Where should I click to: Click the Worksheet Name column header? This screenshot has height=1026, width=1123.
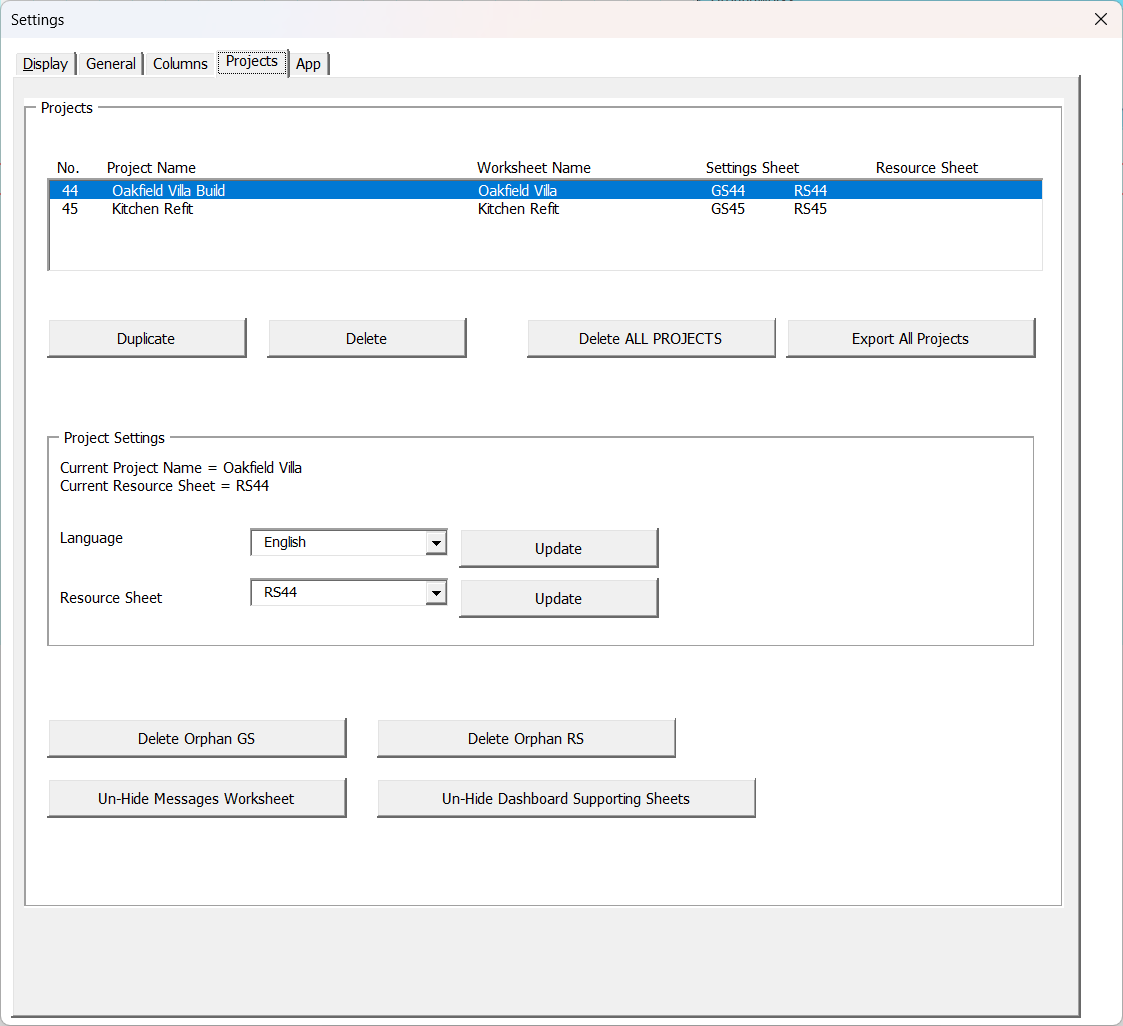click(534, 168)
